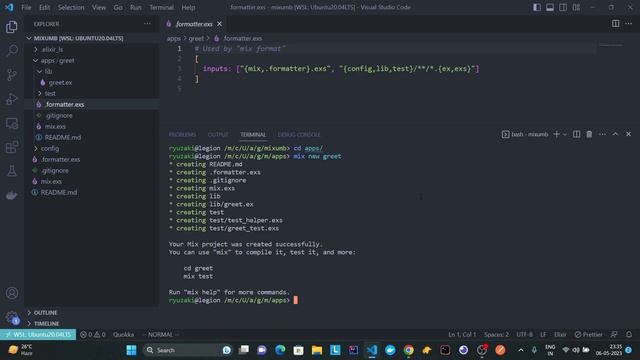
Task: Change encoding UTF-8 in status bar
Action: pos(524,335)
